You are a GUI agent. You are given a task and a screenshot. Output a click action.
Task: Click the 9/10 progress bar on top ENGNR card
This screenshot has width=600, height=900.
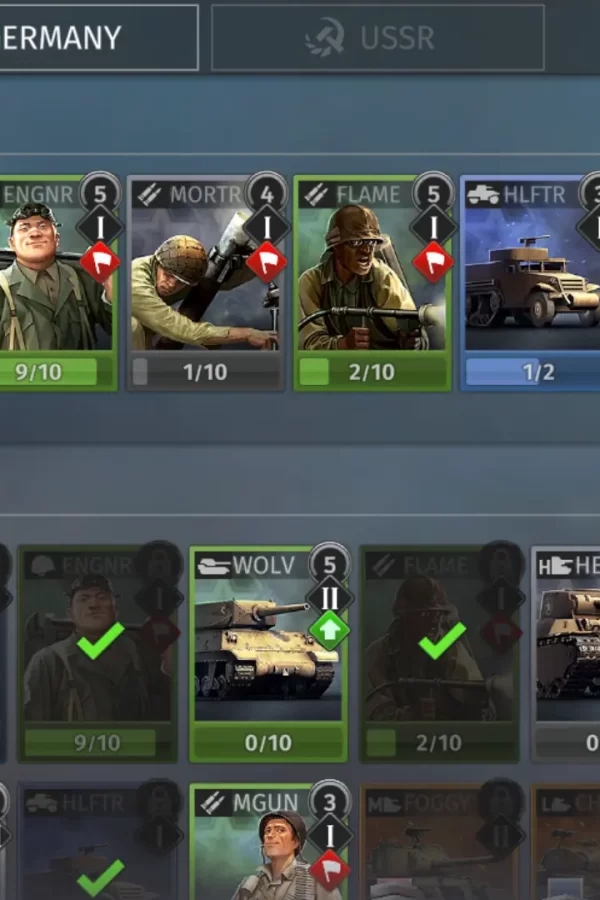click(56, 372)
